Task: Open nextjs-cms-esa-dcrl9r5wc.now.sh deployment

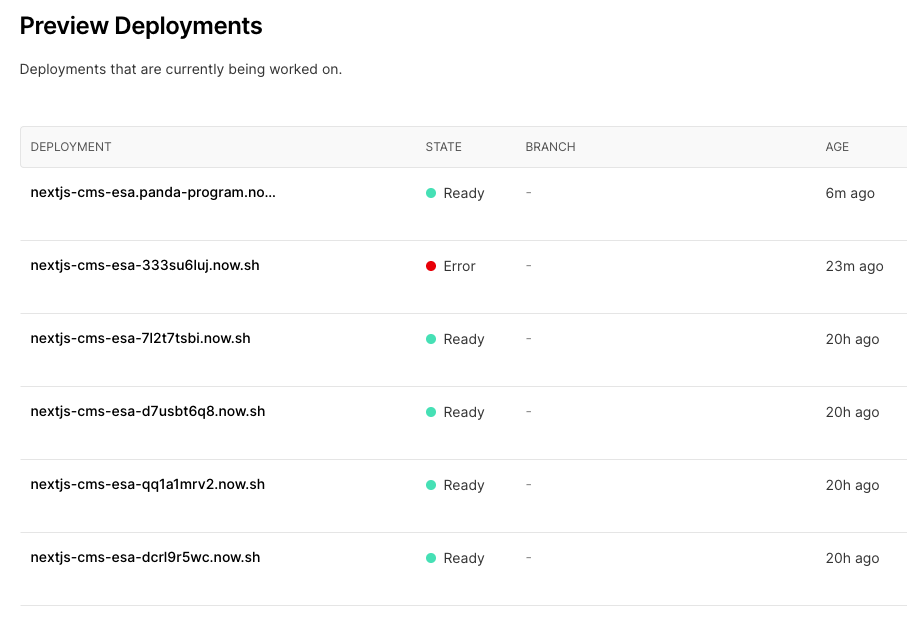Action: pos(145,557)
